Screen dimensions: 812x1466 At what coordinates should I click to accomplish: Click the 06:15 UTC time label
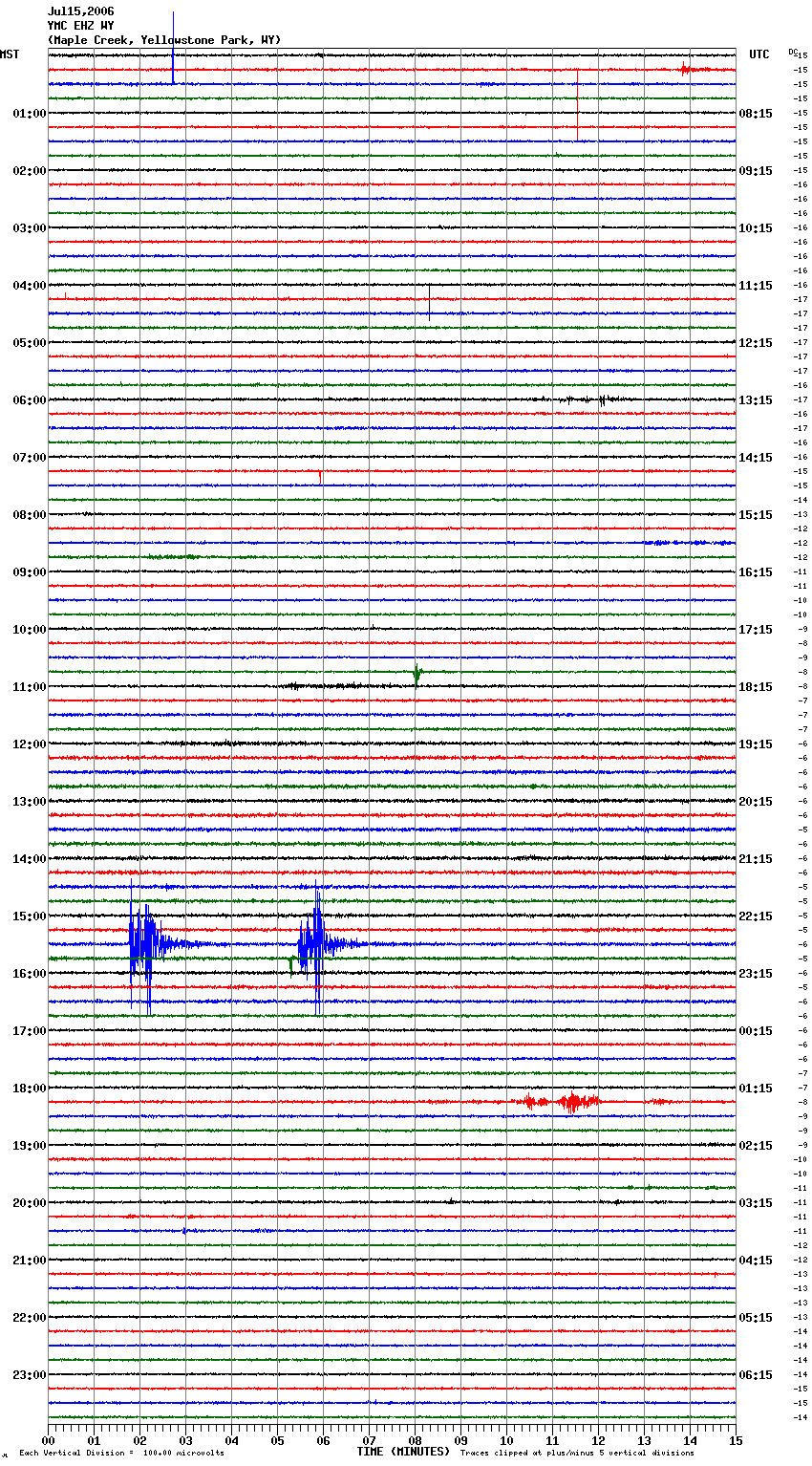point(756,1375)
